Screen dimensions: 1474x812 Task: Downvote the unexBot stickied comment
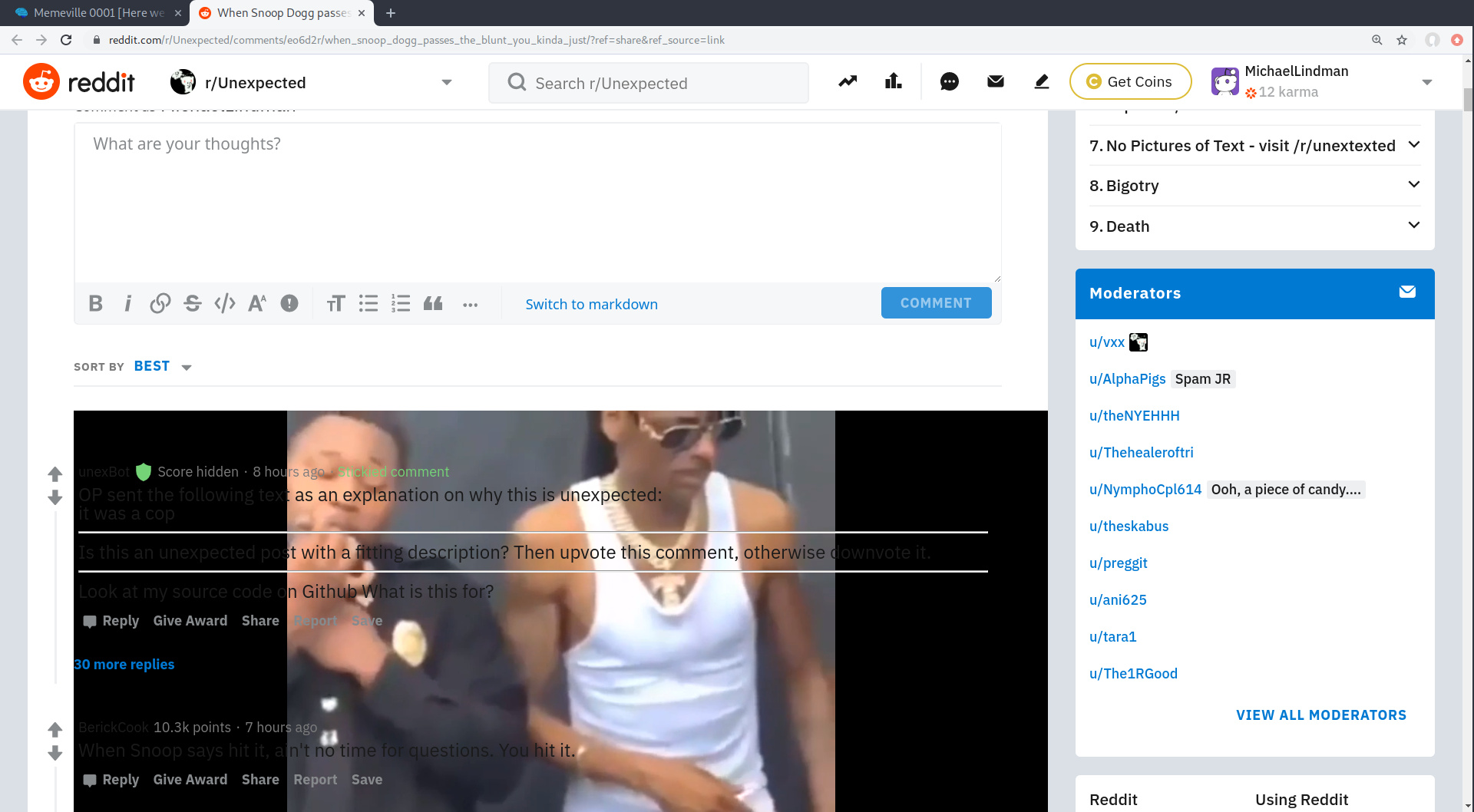click(55, 498)
